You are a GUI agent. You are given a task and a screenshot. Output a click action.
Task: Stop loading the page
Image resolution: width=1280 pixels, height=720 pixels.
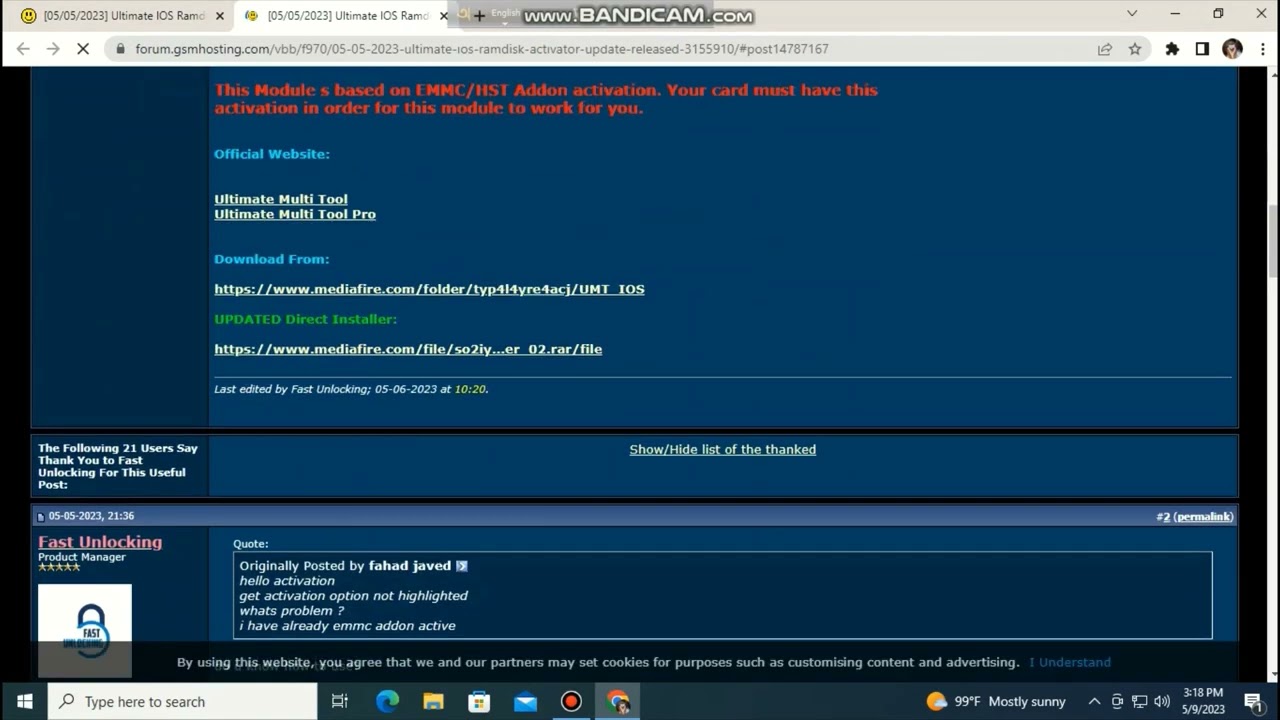click(x=83, y=49)
